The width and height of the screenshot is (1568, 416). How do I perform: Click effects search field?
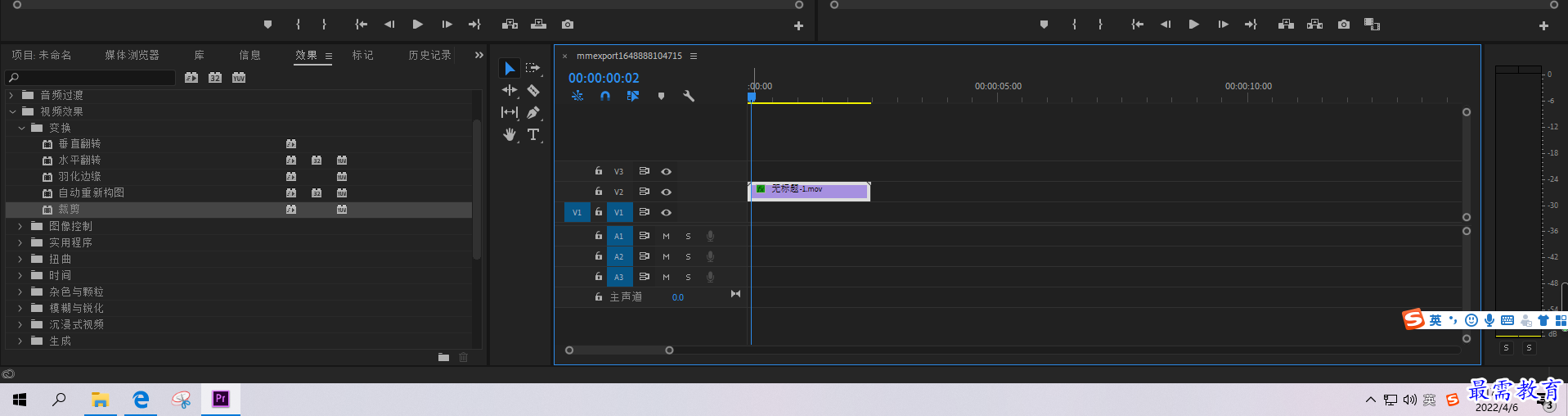tap(91, 78)
